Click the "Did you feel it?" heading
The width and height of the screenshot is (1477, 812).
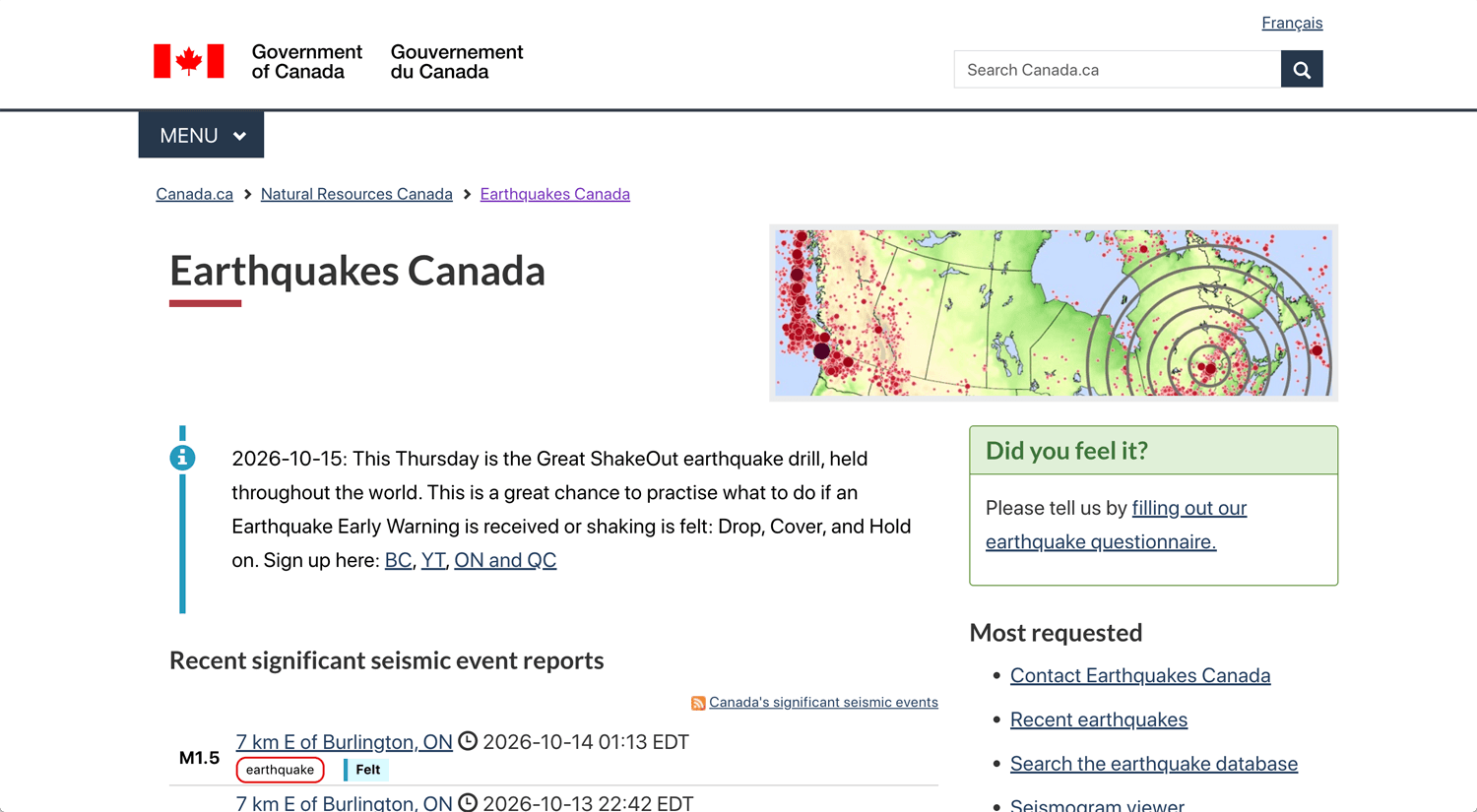(x=1066, y=450)
